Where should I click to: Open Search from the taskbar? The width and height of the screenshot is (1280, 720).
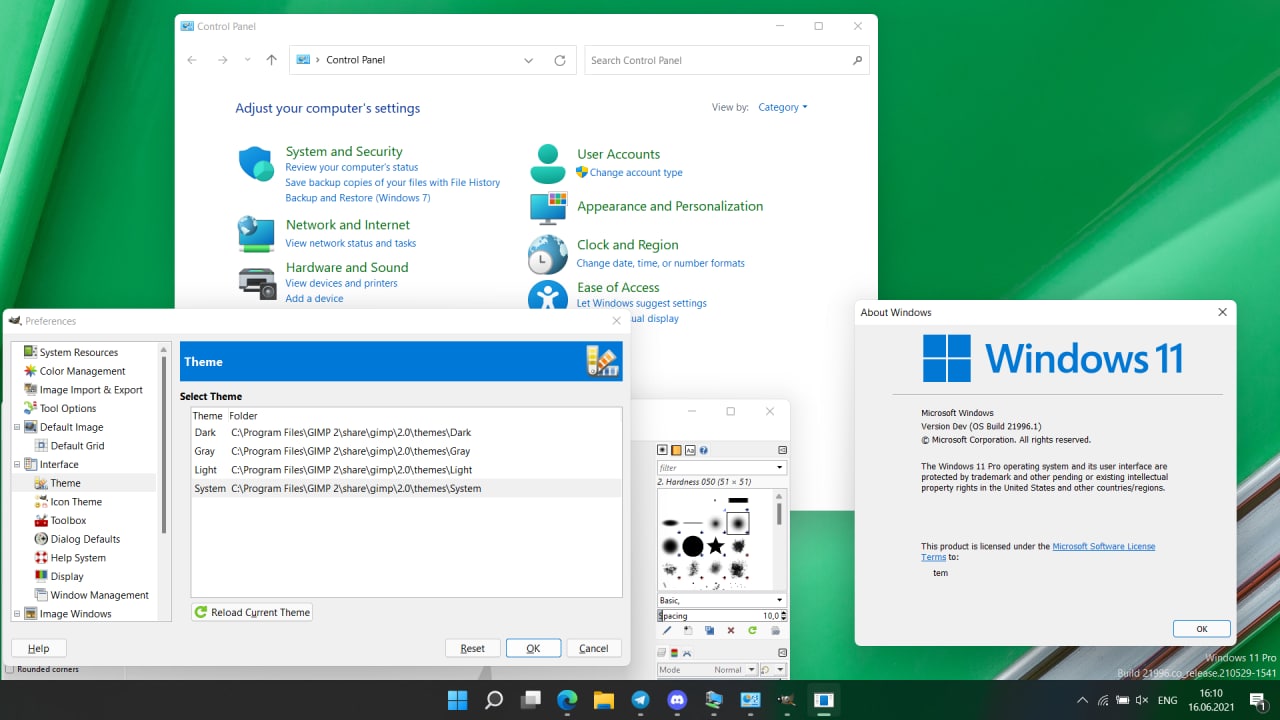pos(494,700)
